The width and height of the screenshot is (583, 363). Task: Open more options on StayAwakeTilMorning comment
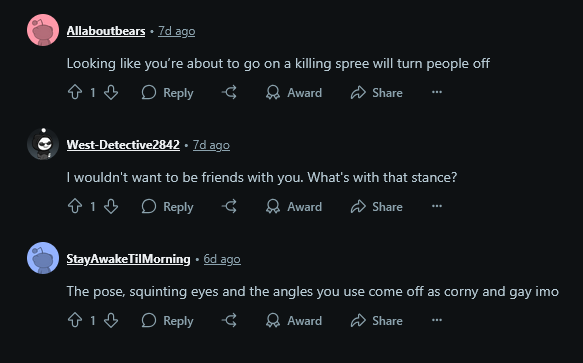click(437, 320)
